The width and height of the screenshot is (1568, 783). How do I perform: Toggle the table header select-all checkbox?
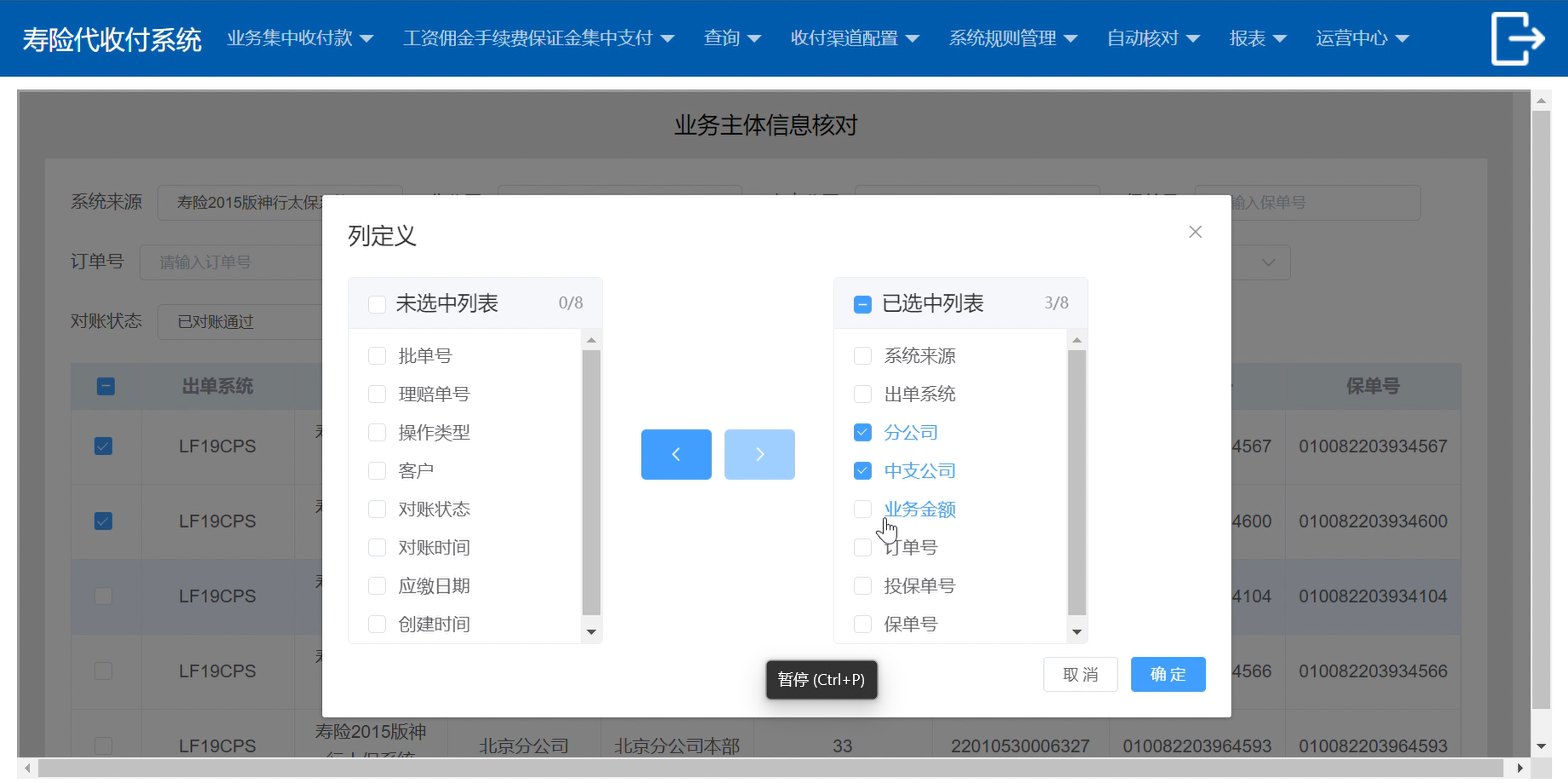106,387
